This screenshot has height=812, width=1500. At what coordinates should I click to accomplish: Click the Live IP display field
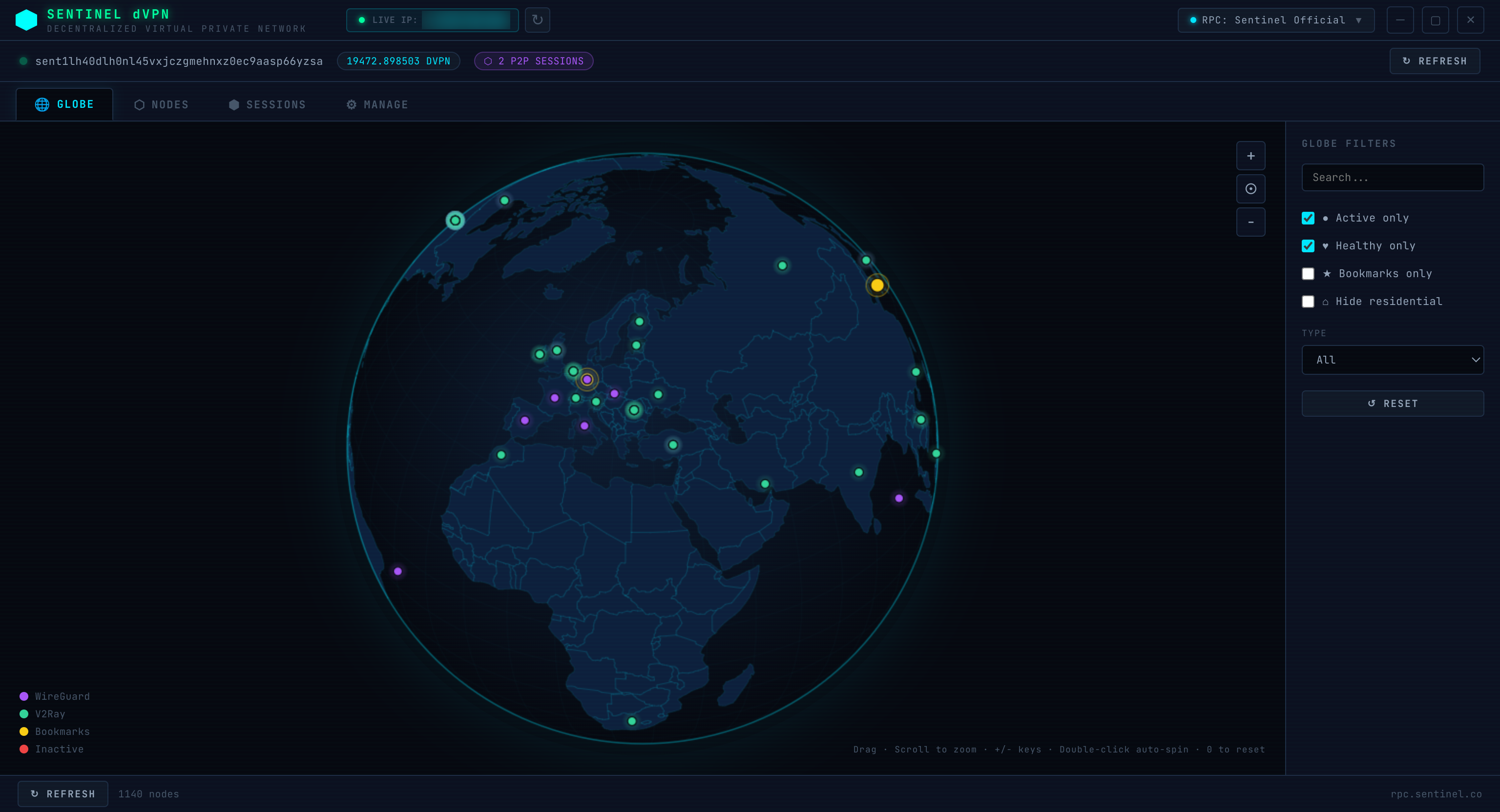432,20
